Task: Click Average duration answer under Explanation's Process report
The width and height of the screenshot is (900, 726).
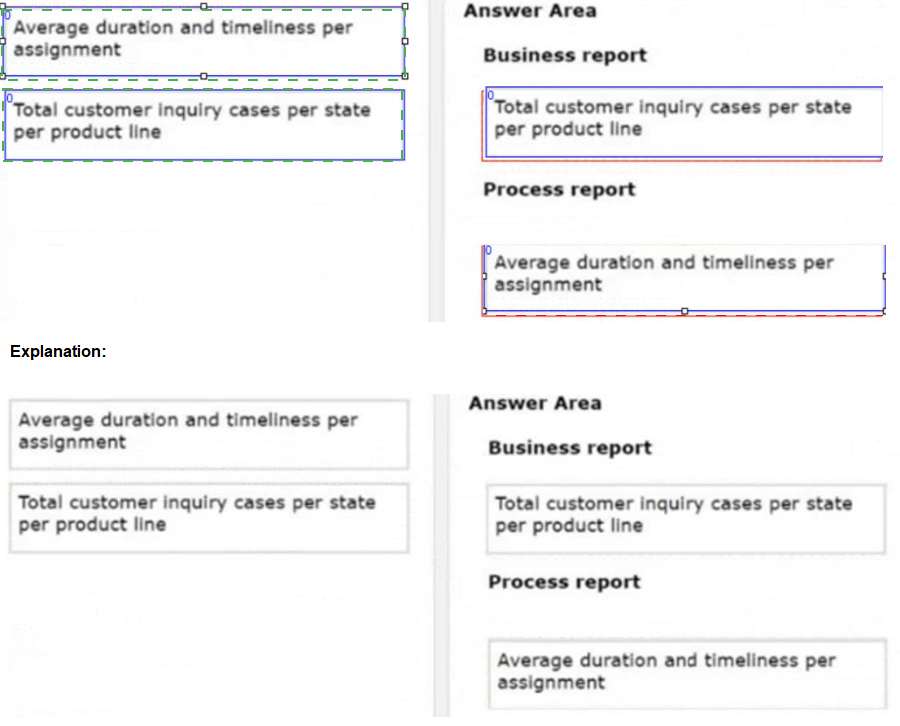Action: (687, 674)
